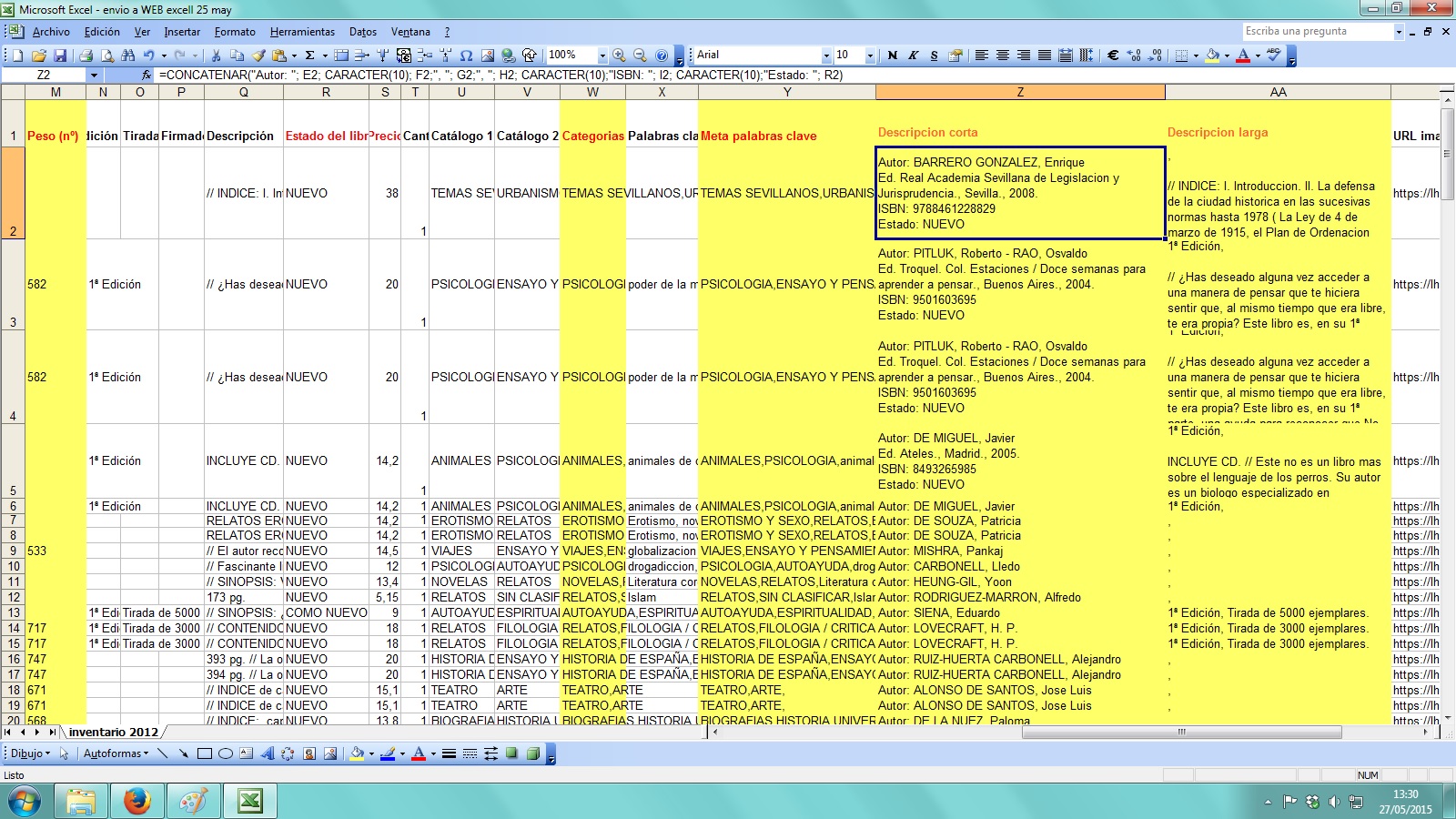
Task: Insert WordArt from the drawing toolbar
Action: [x=267, y=753]
